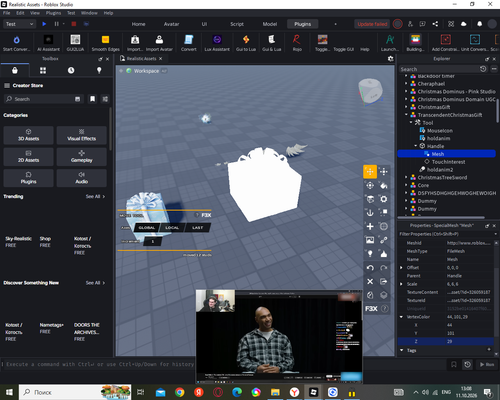Click the F3X redo arrow

pos(384,268)
